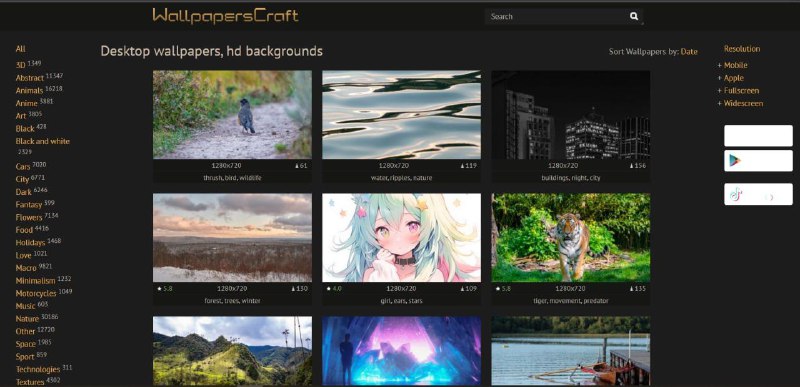800x387 pixels.
Task: Click the 'buildings, night, city' tags text
Action: (x=571, y=178)
